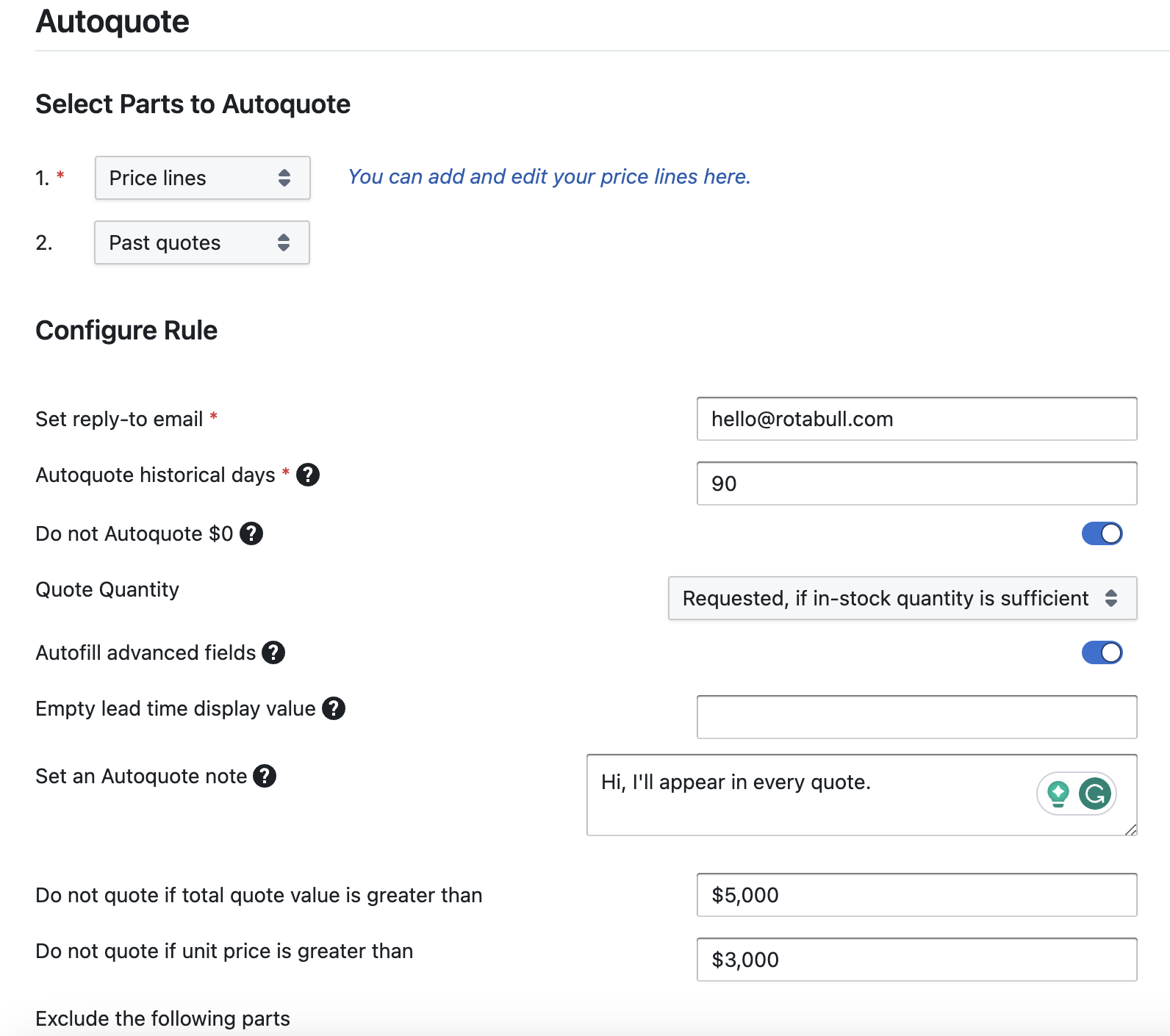Screen dimensions: 1170x1036
Task: Disable the Do not Autoquote $0 toggle
Action: 1102,533
